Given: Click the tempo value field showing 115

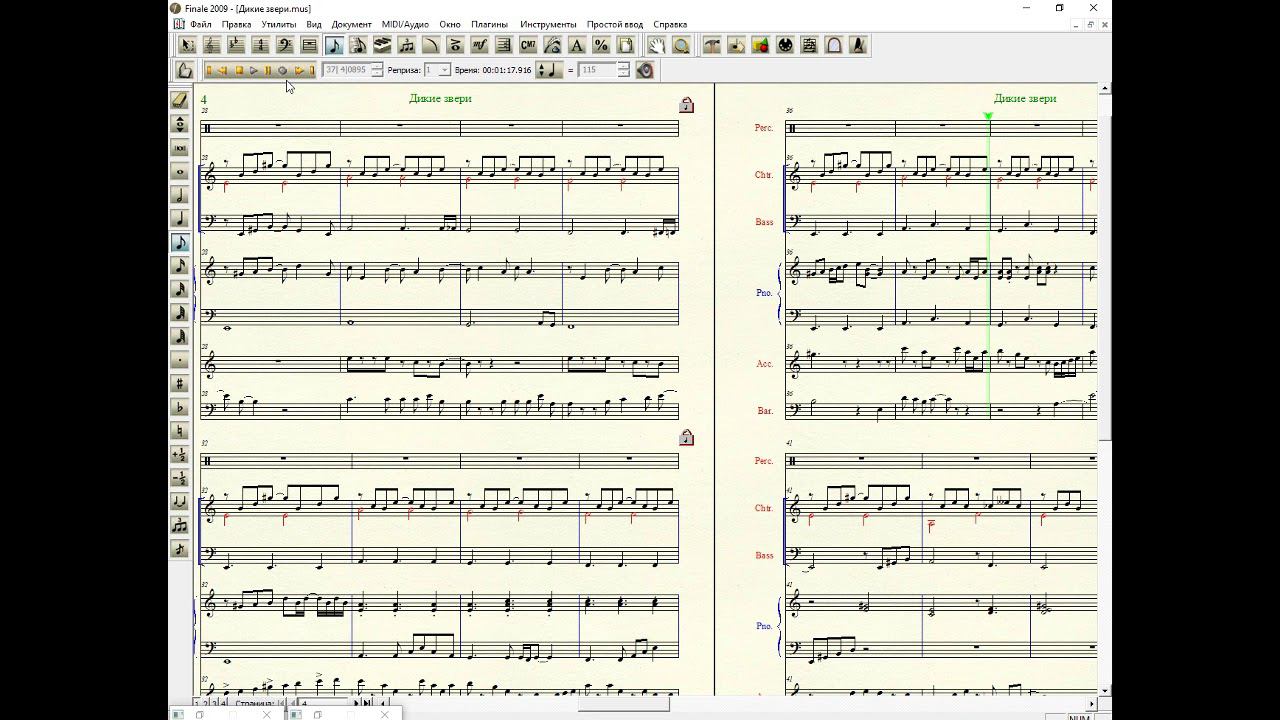Looking at the screenshot, I should [598, 70].
